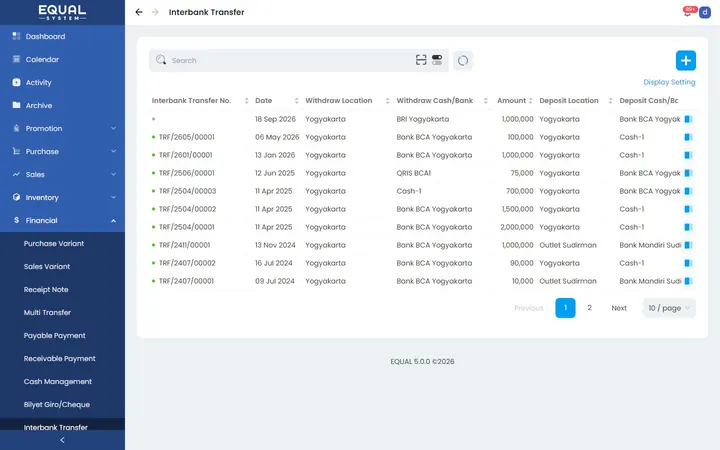Open action icon for TRF/2411/00001 row
Image resolution: width=720 pixels, height=450 pixels.
click(x=688, y=245)
